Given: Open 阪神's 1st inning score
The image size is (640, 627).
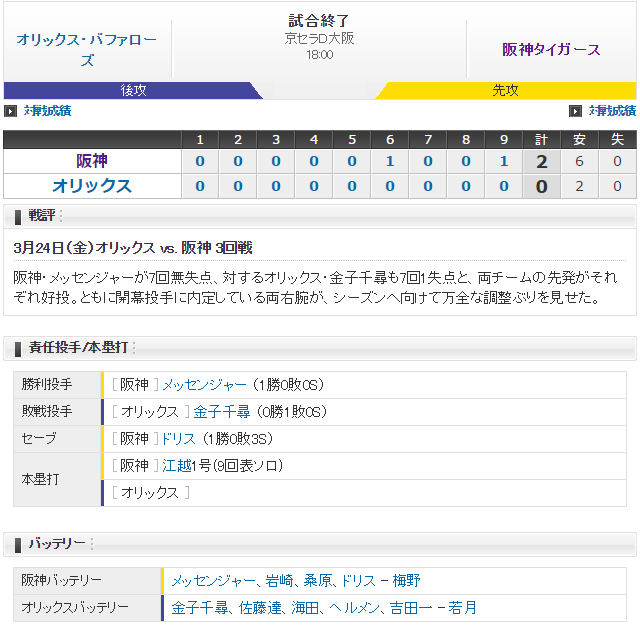Looking at the screenshot, I should tap(200, 161).
